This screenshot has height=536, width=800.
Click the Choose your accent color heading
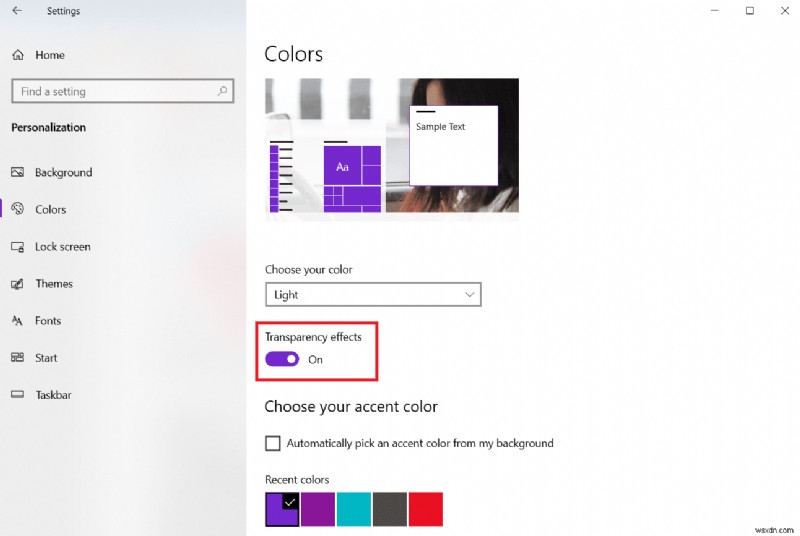[x=351, y=406]
